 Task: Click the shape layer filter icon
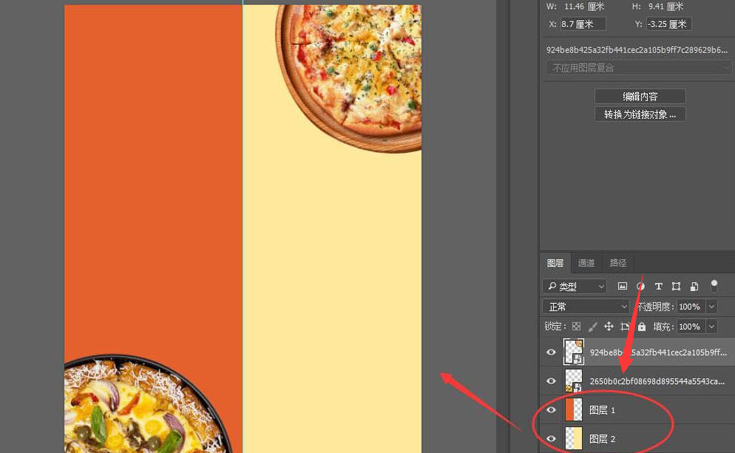pyautogui.click(x=676, y=287)
